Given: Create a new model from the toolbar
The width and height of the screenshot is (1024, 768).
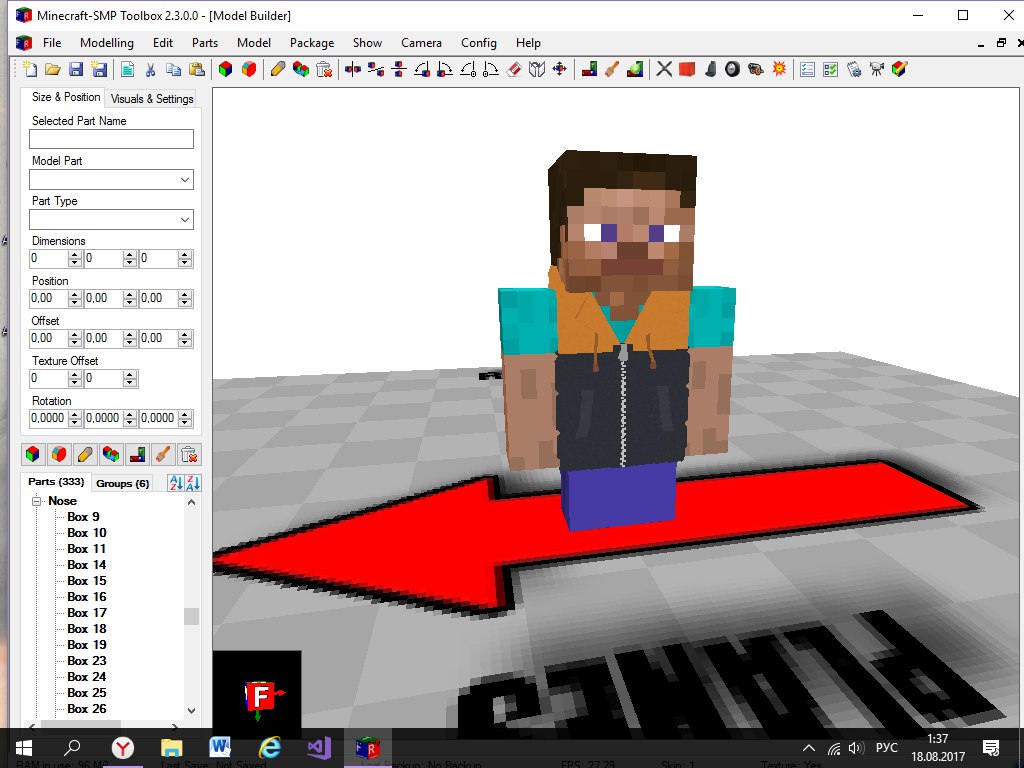Looking at the screenshot, I should (29, 69).
